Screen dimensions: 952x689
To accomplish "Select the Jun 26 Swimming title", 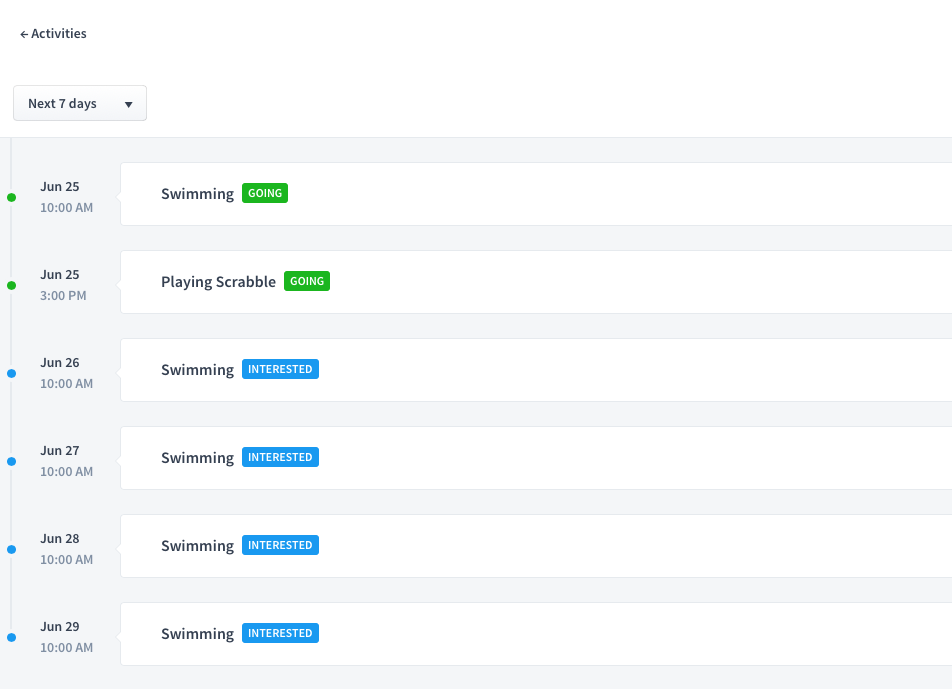I will 197,370.
